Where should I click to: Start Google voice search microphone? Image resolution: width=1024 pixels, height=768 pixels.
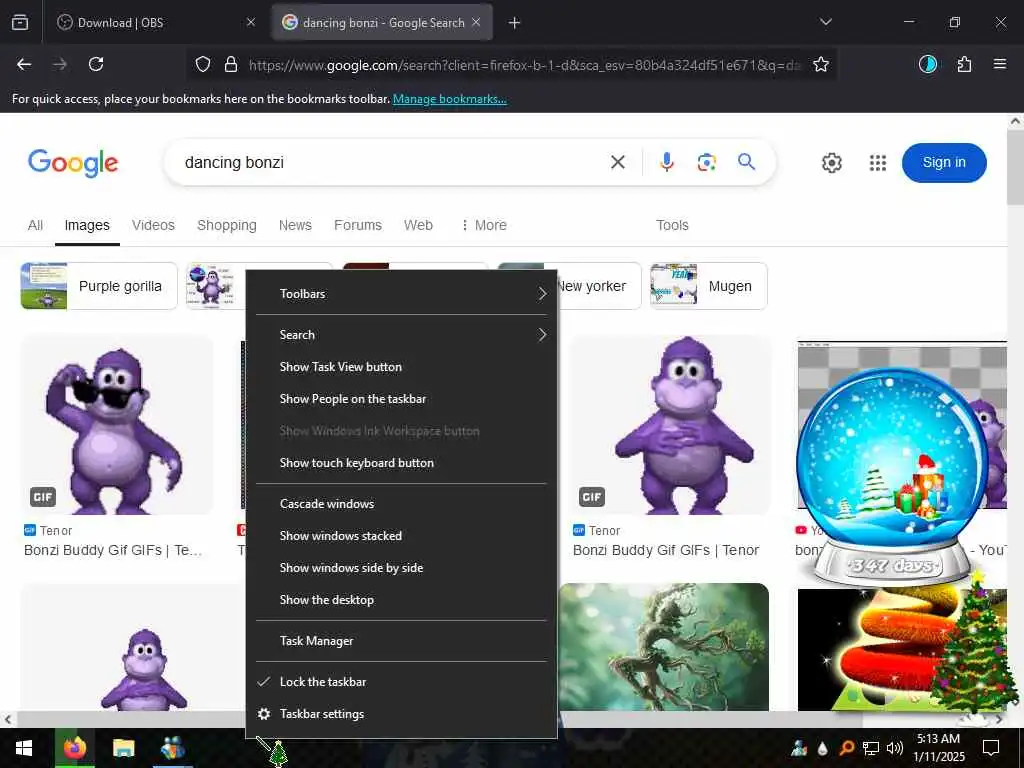(x=667, y=162)
